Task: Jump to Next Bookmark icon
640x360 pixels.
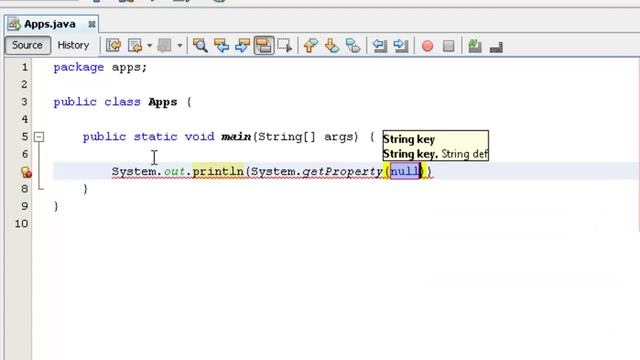Action: click(332, 45)
